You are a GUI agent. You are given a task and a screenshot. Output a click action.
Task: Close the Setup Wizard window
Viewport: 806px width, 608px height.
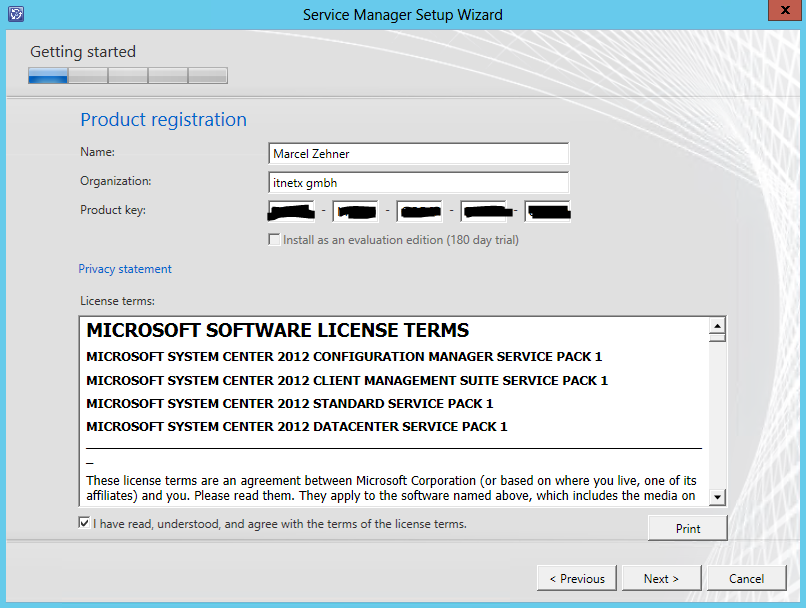coord(782,12)
